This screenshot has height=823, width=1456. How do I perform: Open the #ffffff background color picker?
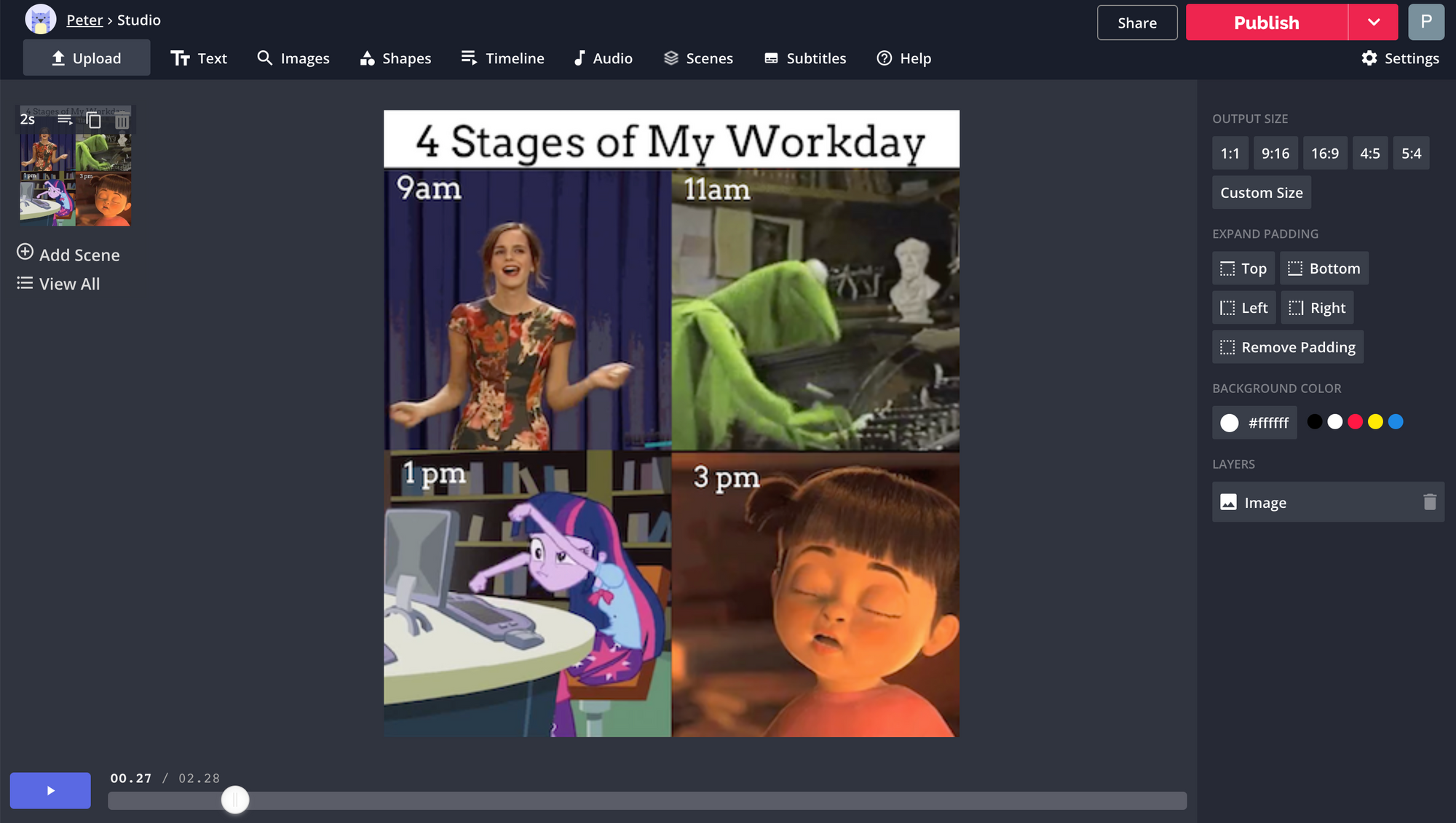(1254, 423)
